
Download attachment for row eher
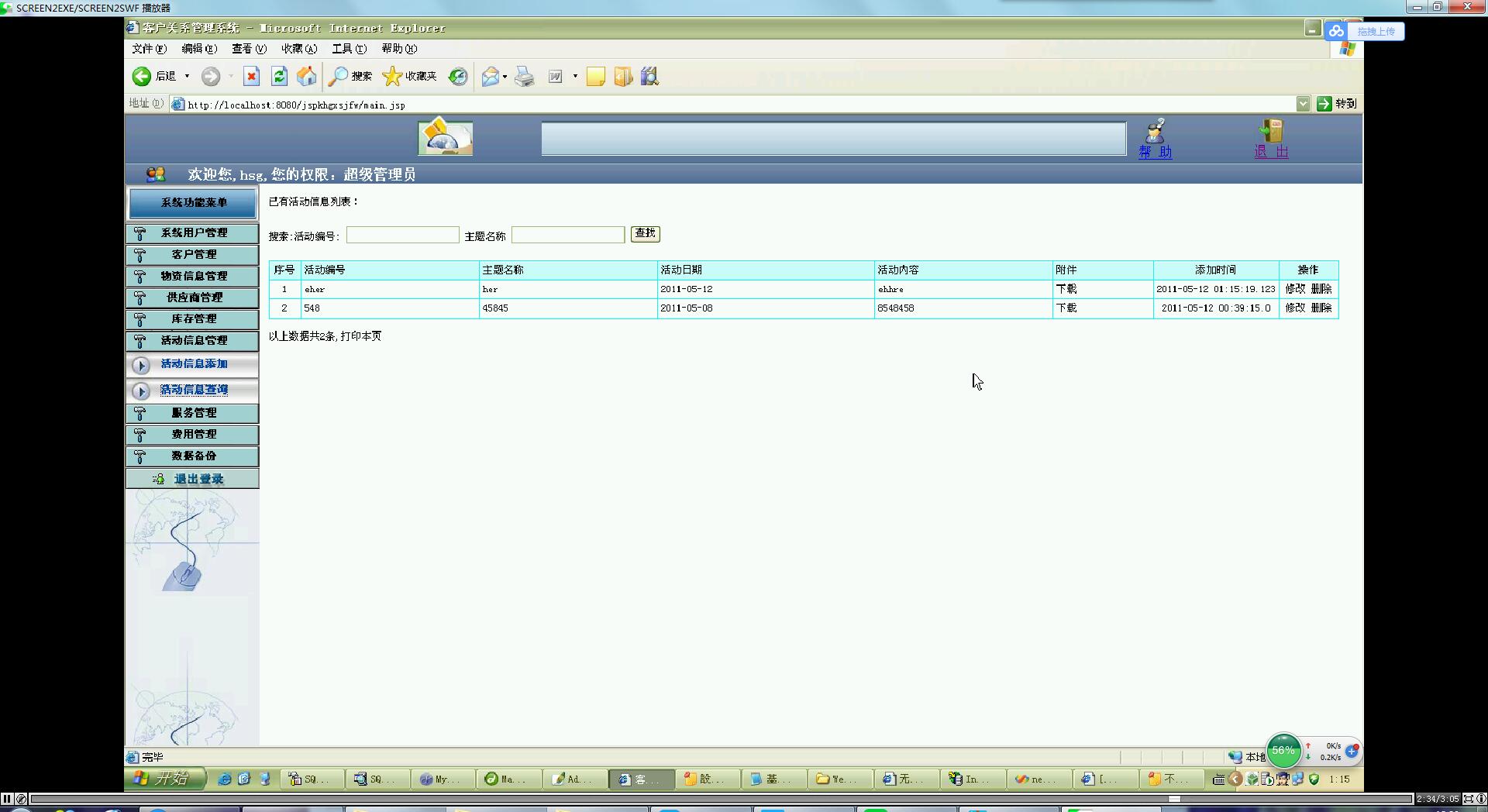[x=1066, y=289]
